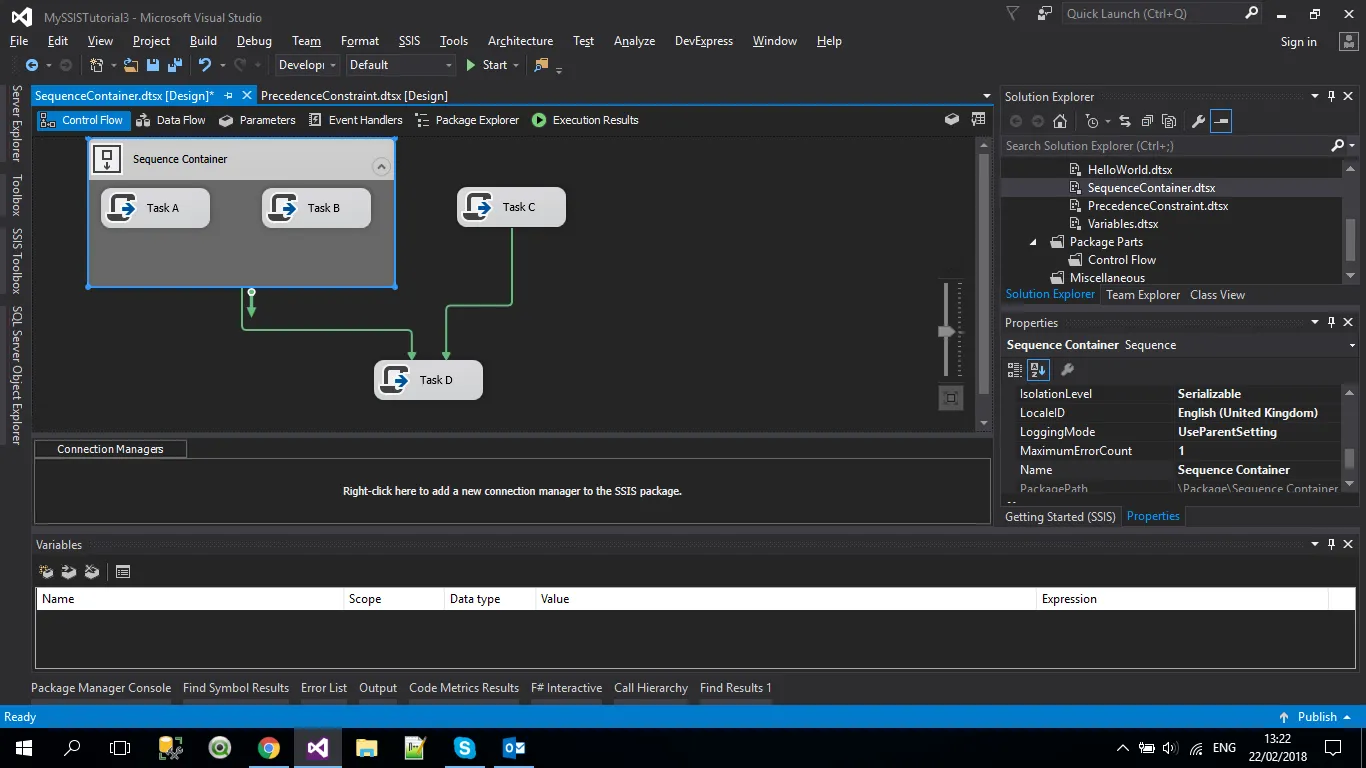Click Collapse All icon in Solution Explorer
1366x768 pixels.
pyautogui.click(x=1146, y=121)
